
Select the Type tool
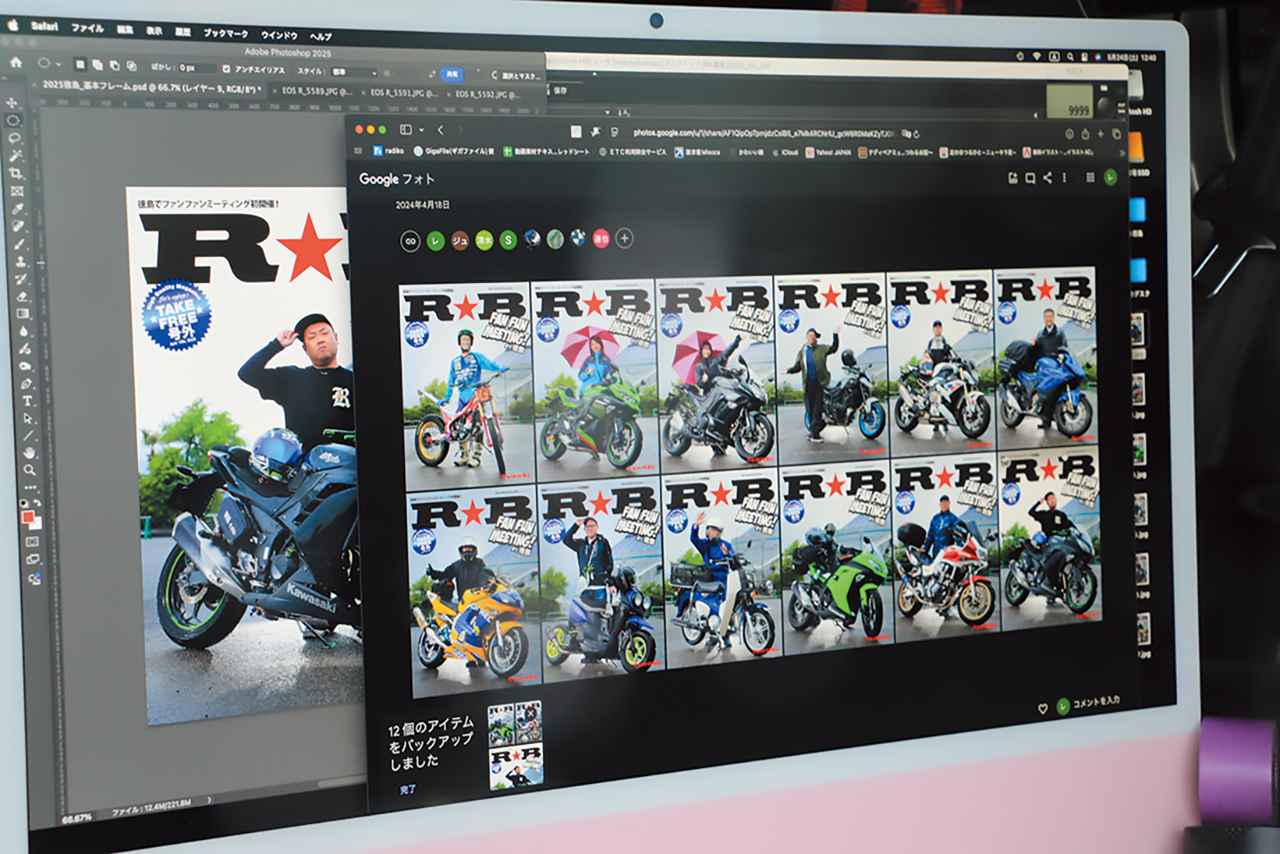27,400
